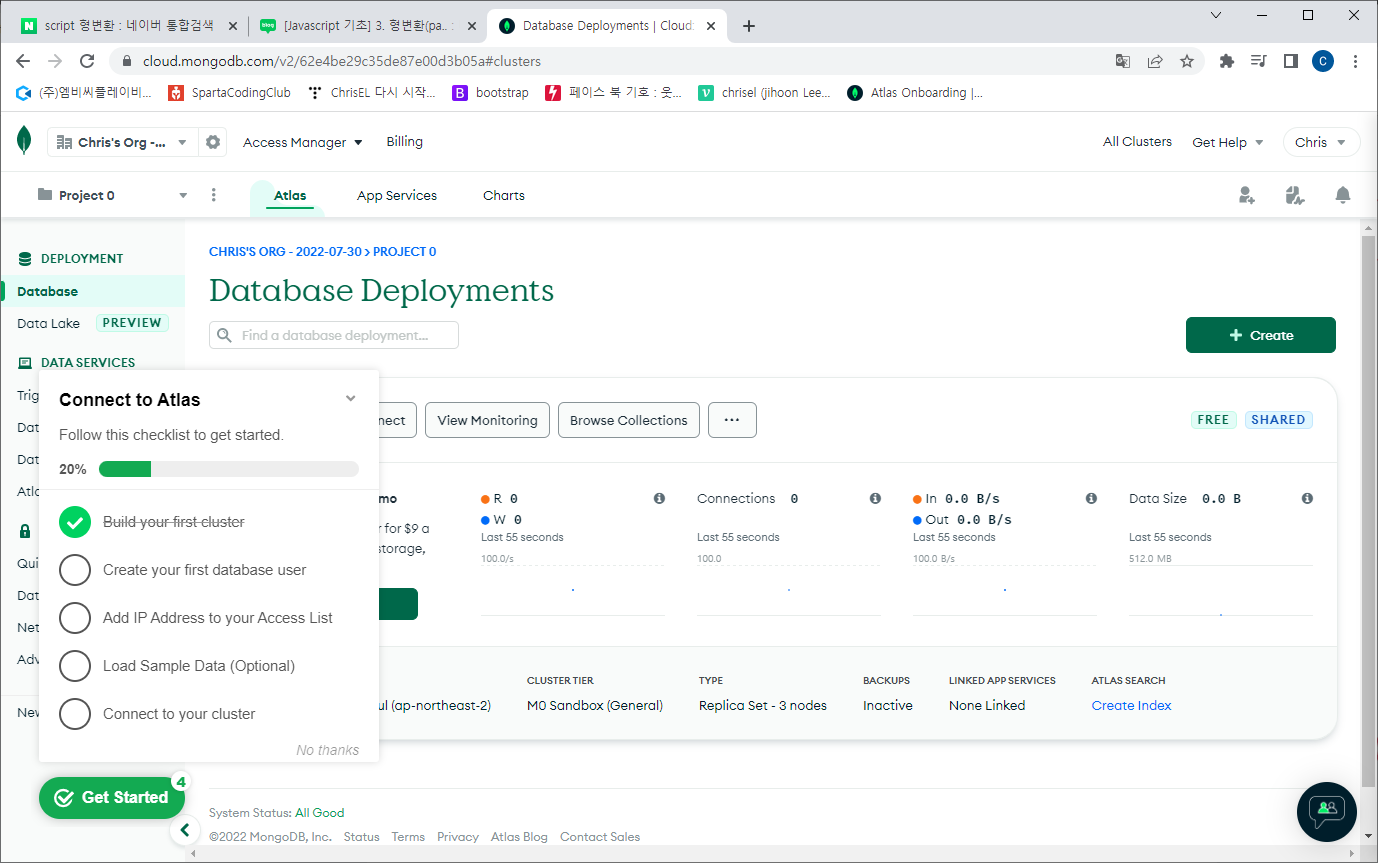Open the alerts bell icon
1378x863 pixels.
pos(1343,195)
